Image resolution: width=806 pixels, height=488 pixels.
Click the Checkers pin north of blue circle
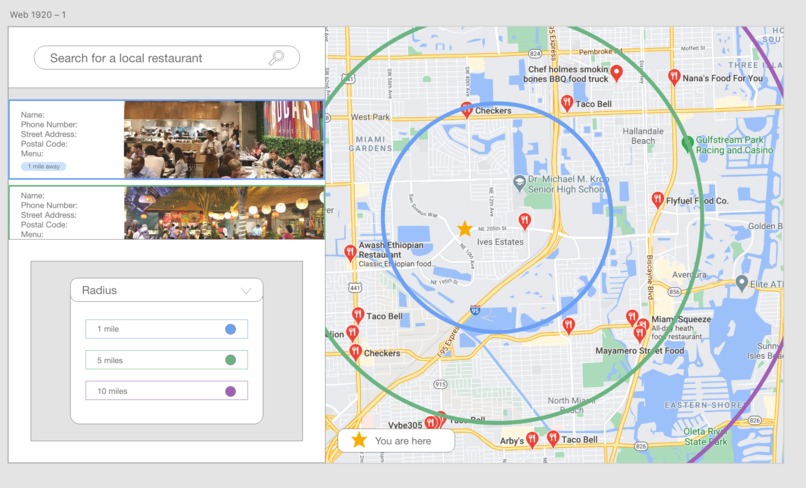(466, 110)
